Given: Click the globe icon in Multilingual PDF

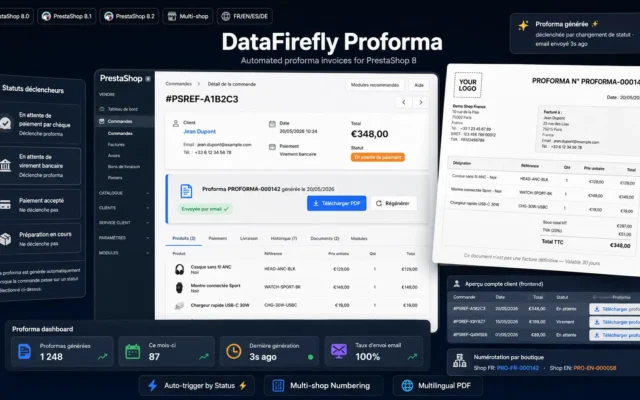Looking at the screenshot, I should [407, 385].
